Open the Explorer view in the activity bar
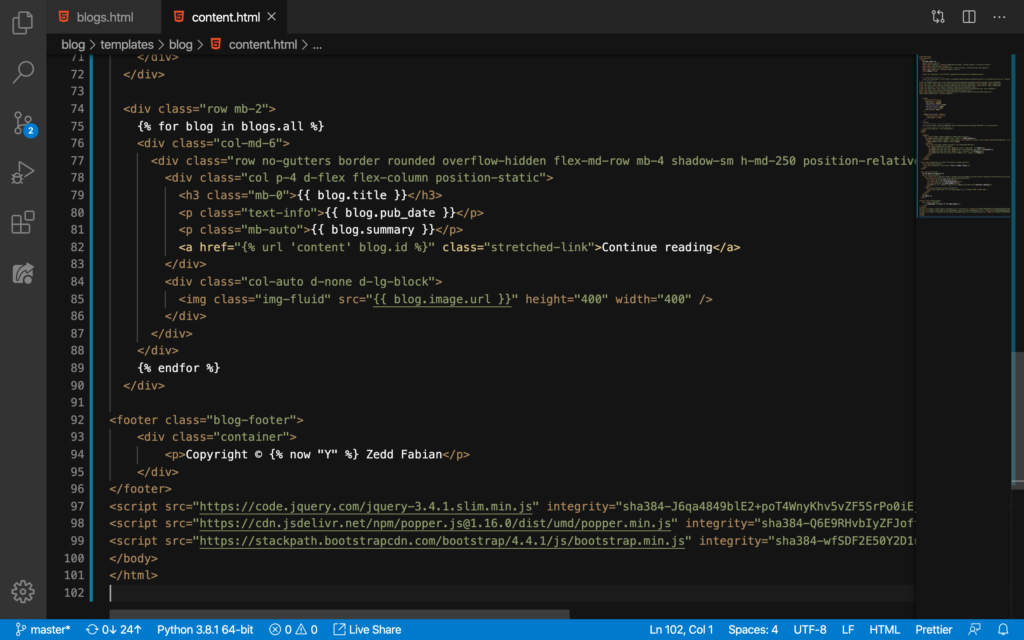Image resolution: width=1024 pixels, height=640 pixels. click(23, 23)
